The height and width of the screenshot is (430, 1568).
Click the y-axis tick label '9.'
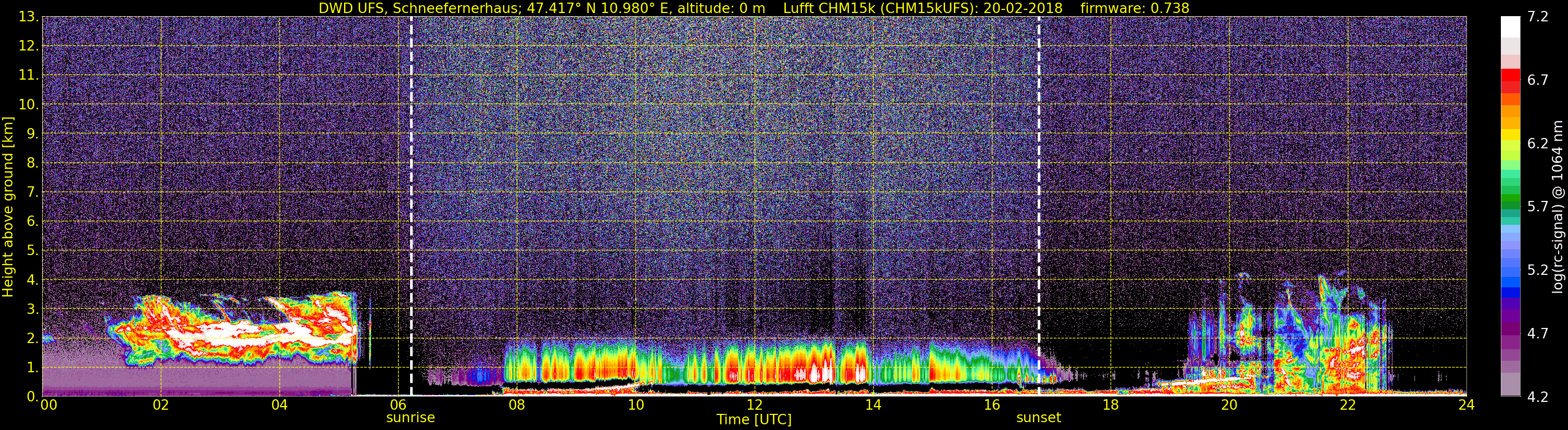pyautogui.click(x=33, y=134)
